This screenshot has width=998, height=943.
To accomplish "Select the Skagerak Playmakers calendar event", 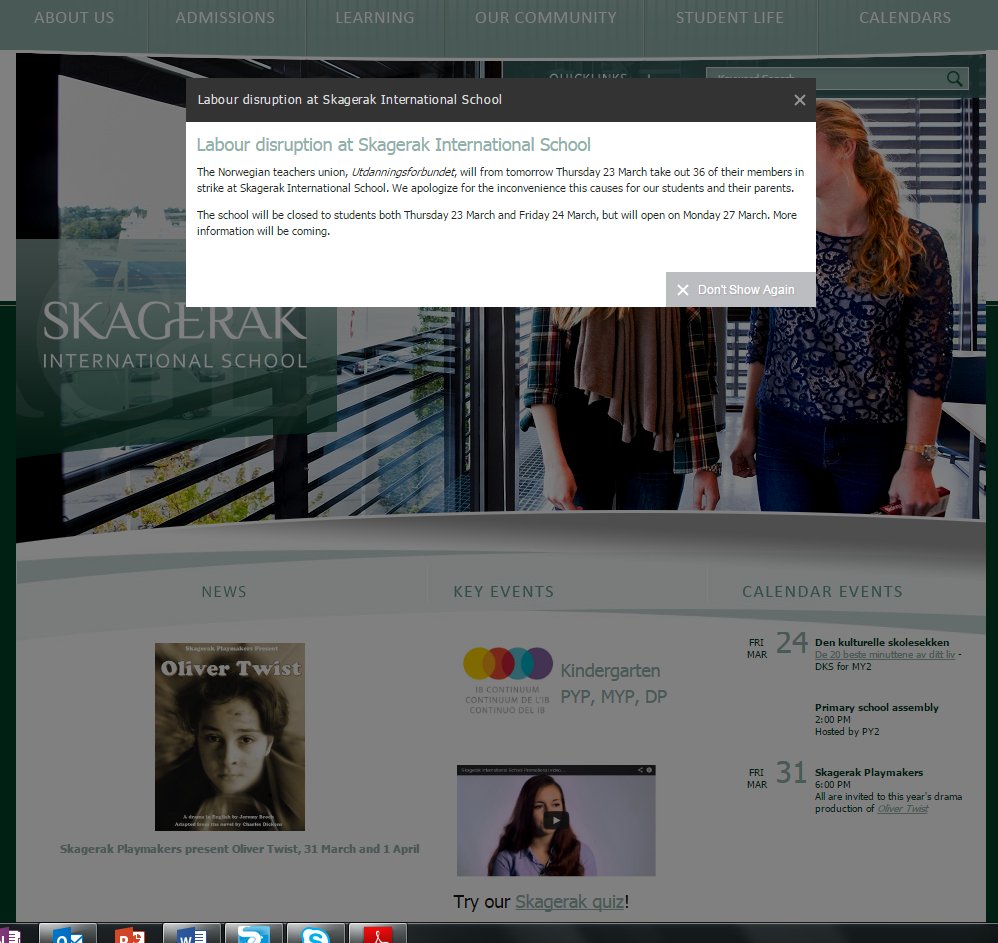I will 869,772.
